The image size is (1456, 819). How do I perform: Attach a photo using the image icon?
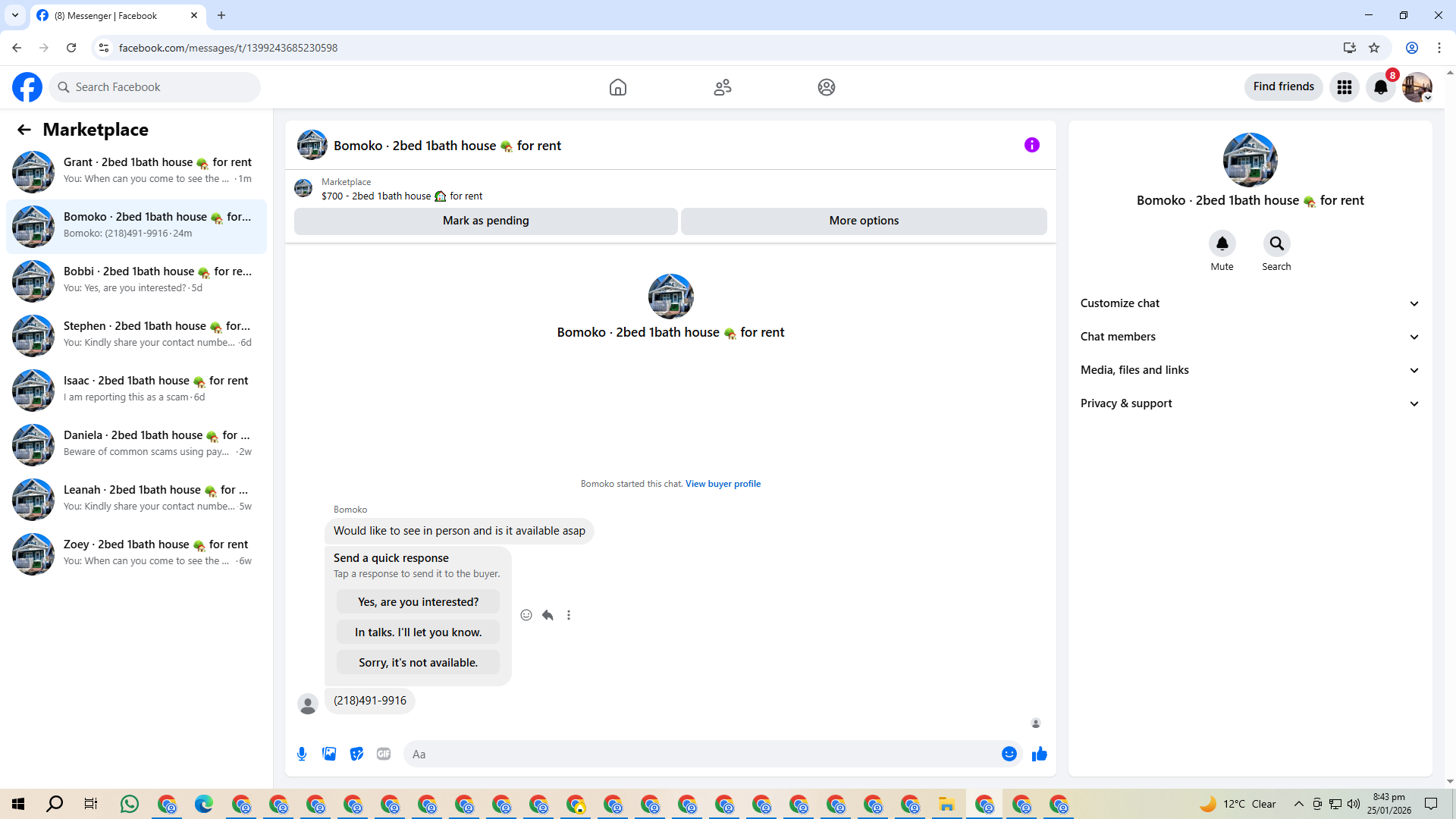pos(329,754)
